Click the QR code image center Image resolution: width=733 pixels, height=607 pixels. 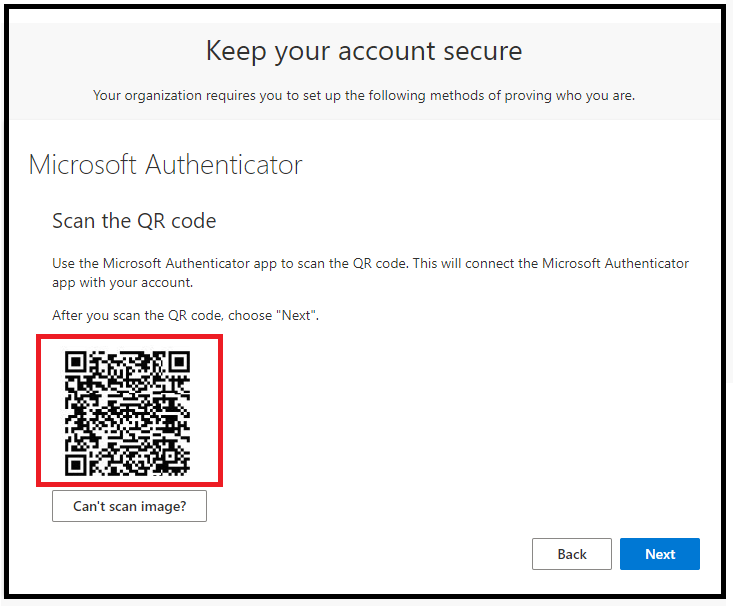[127, 413]
